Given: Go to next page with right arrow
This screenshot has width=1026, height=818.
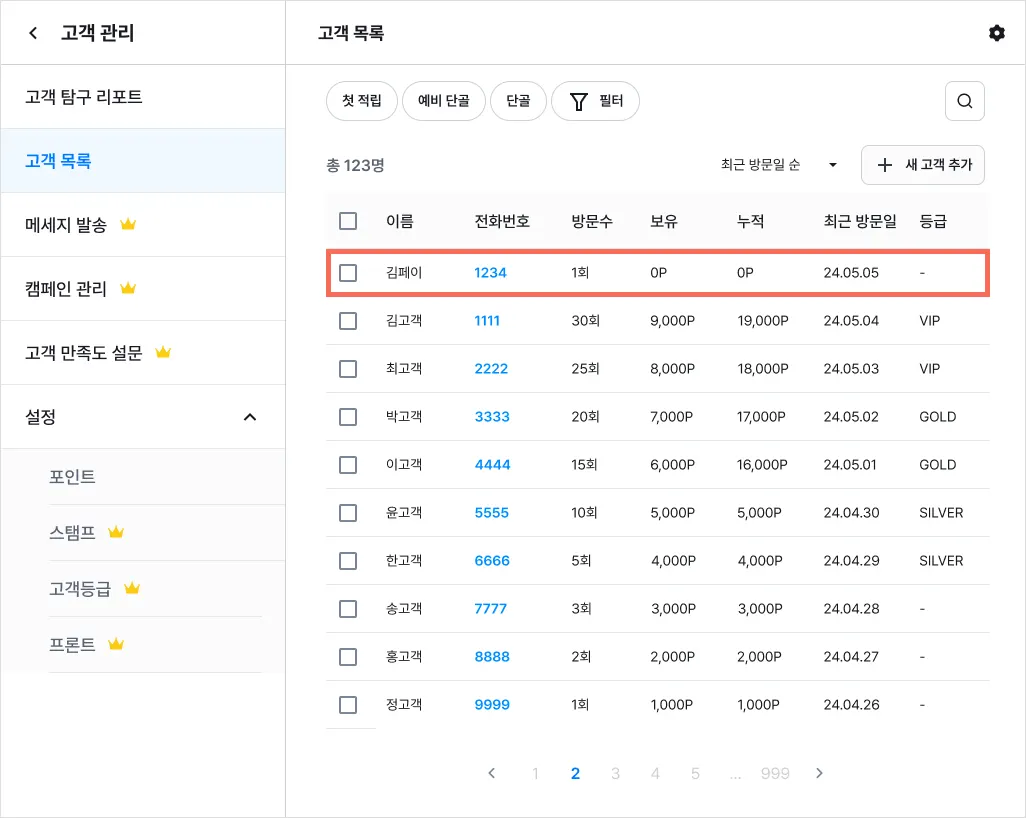Looking at the screenshot, I should (x=819, y=774).
